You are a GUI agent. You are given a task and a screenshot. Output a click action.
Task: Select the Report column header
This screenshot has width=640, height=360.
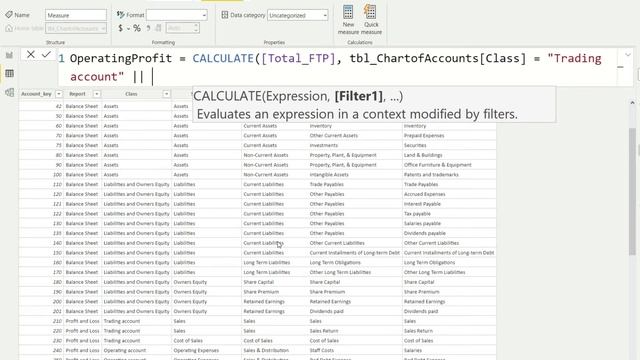point(77,94)
